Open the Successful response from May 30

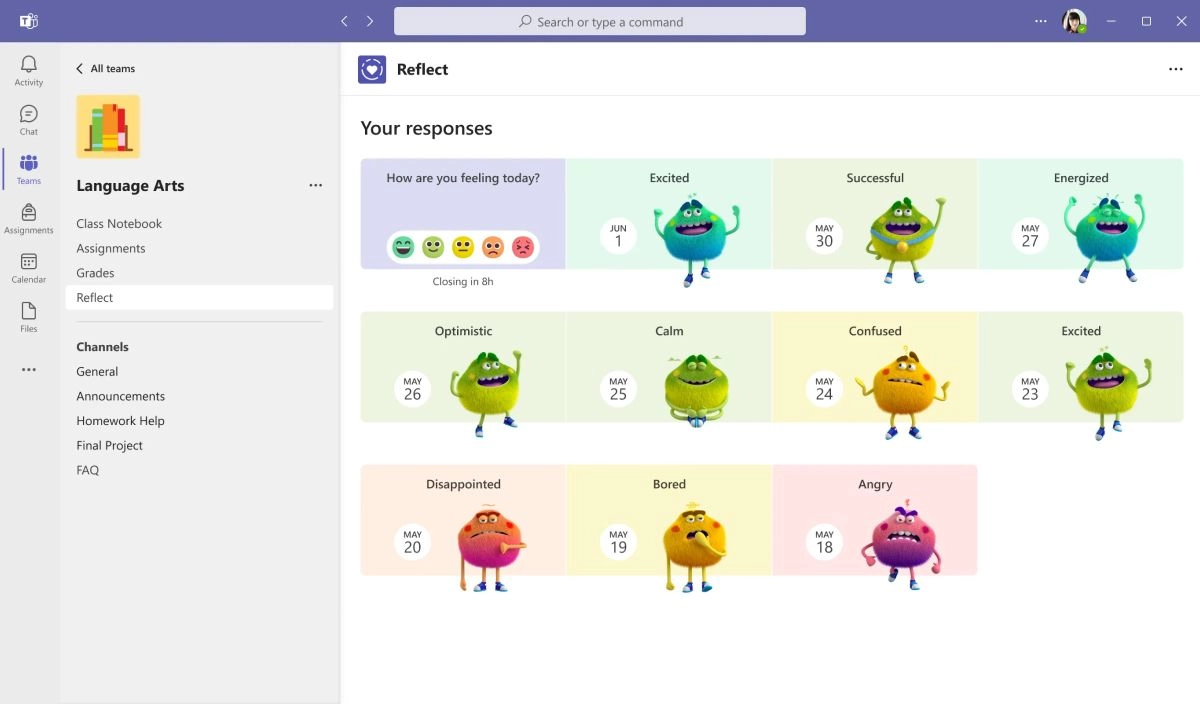pos(875,214)
